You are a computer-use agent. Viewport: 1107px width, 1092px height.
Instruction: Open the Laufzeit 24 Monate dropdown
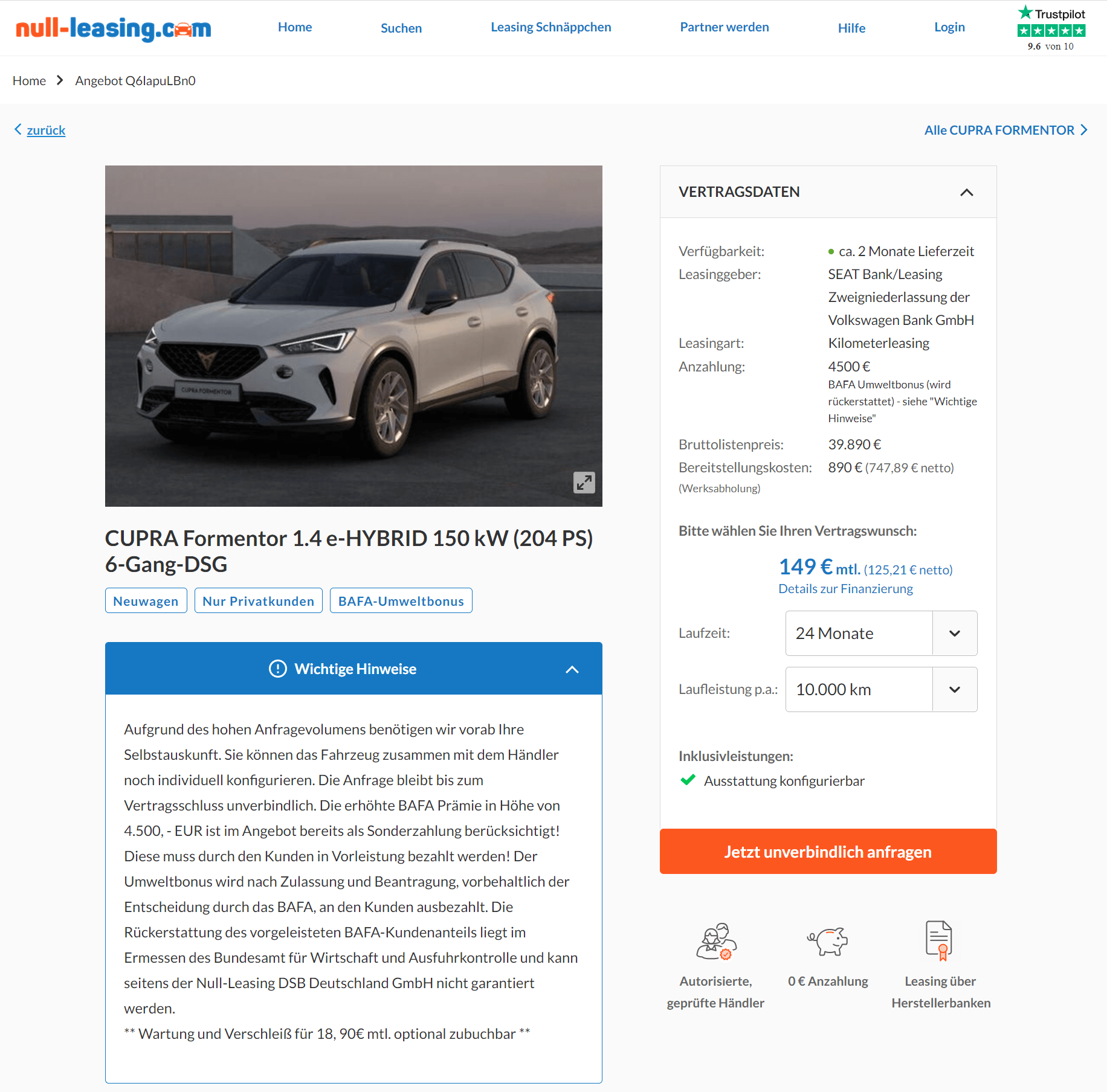[881, 633]
